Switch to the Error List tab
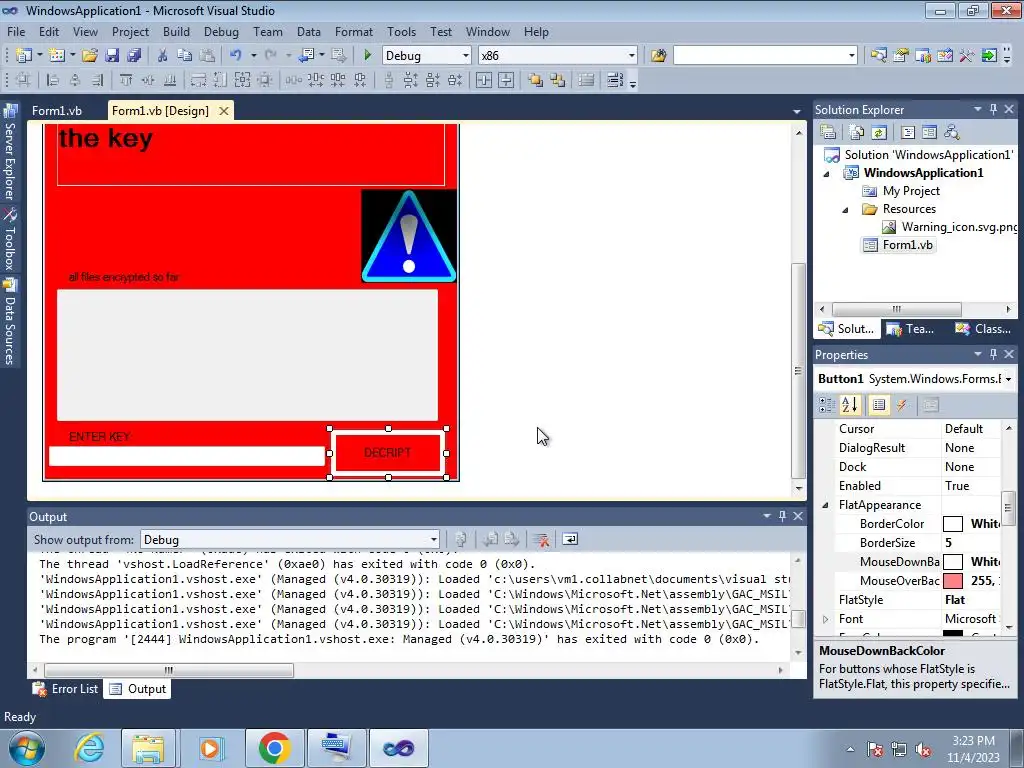Screen dimensions: 1024x768 tap(66, 689)
